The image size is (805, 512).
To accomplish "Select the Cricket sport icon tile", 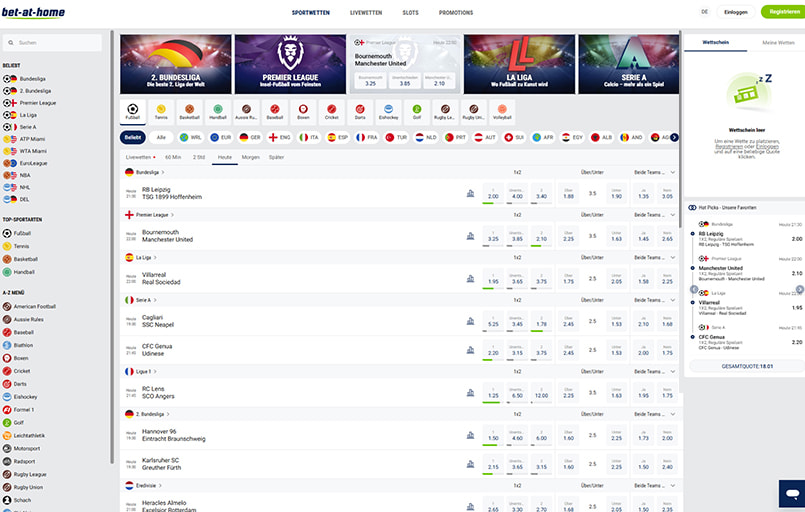I will pyautogui.click(x=332, y=112).
